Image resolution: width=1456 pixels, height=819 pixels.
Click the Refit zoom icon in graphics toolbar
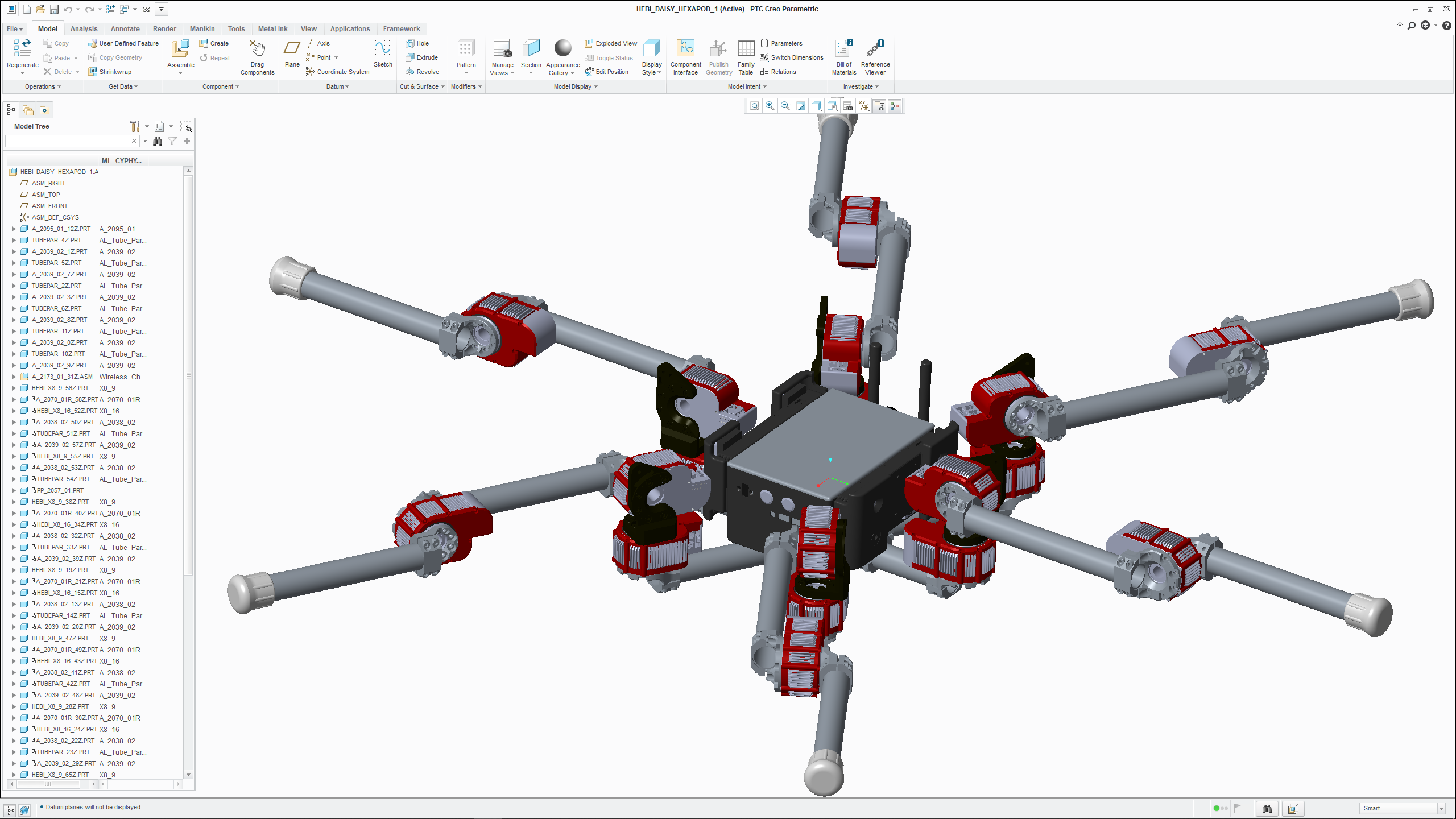pyautogui.click(x=754, y=106)
